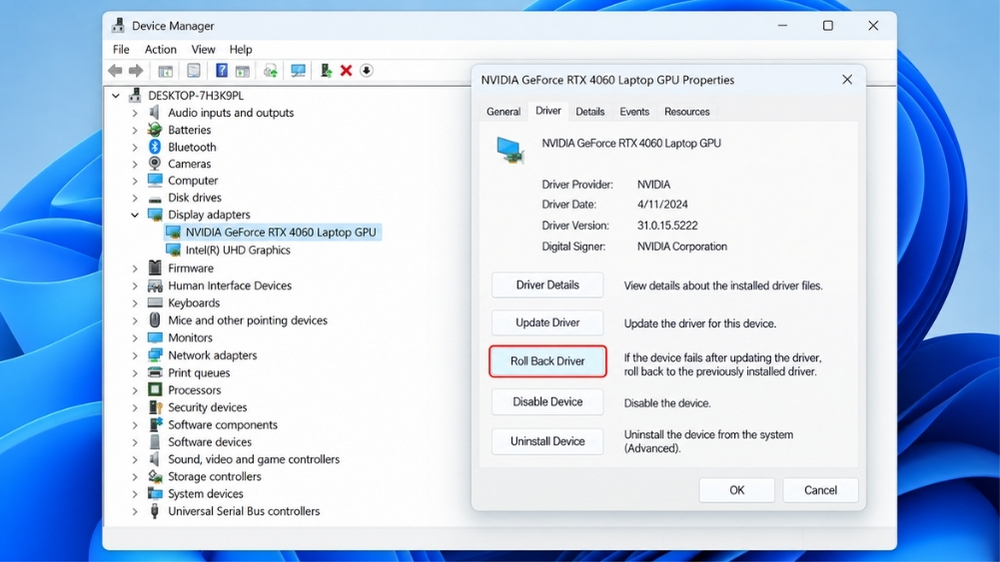Viewport: 1000px width, 562px height.
Task: Click Show/Hide Console Tree toolbar icon
Action: pos(165,71)
